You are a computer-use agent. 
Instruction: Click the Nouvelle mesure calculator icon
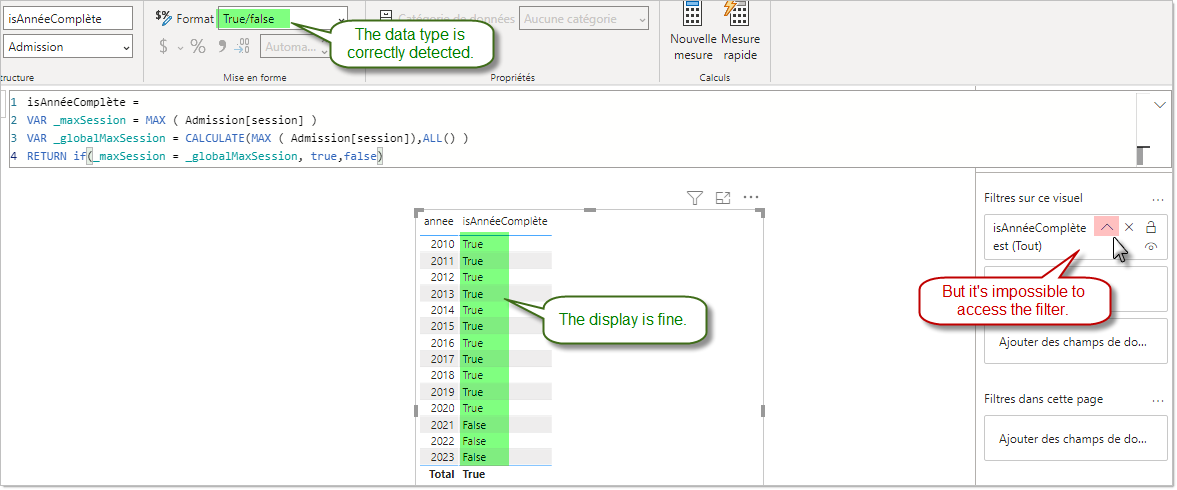[693, 14]
